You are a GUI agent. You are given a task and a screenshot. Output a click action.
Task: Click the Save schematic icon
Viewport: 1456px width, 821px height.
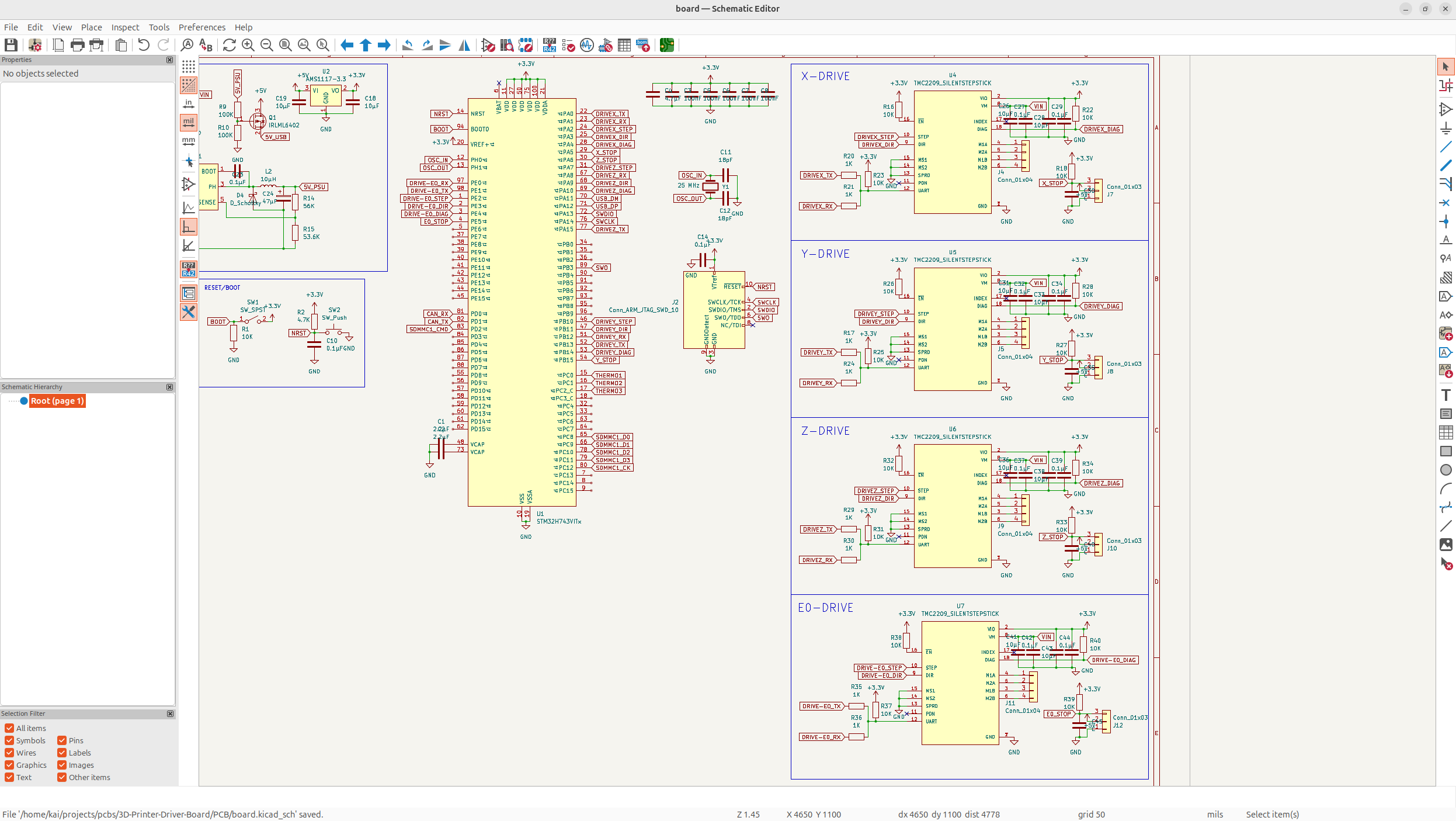11,45
